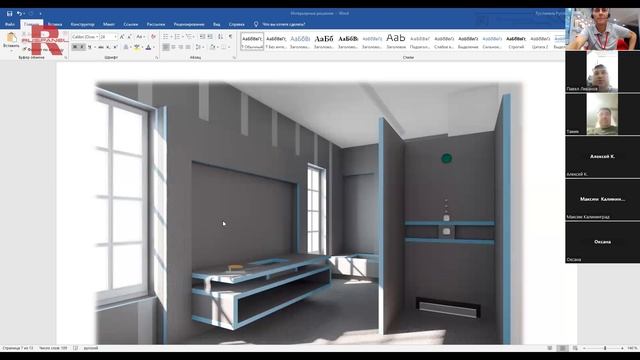The height and width of the screenshot is (360, 640).
Task: Expand the Customize Quick Access Toolbar arrow
Action: (40, 14)
